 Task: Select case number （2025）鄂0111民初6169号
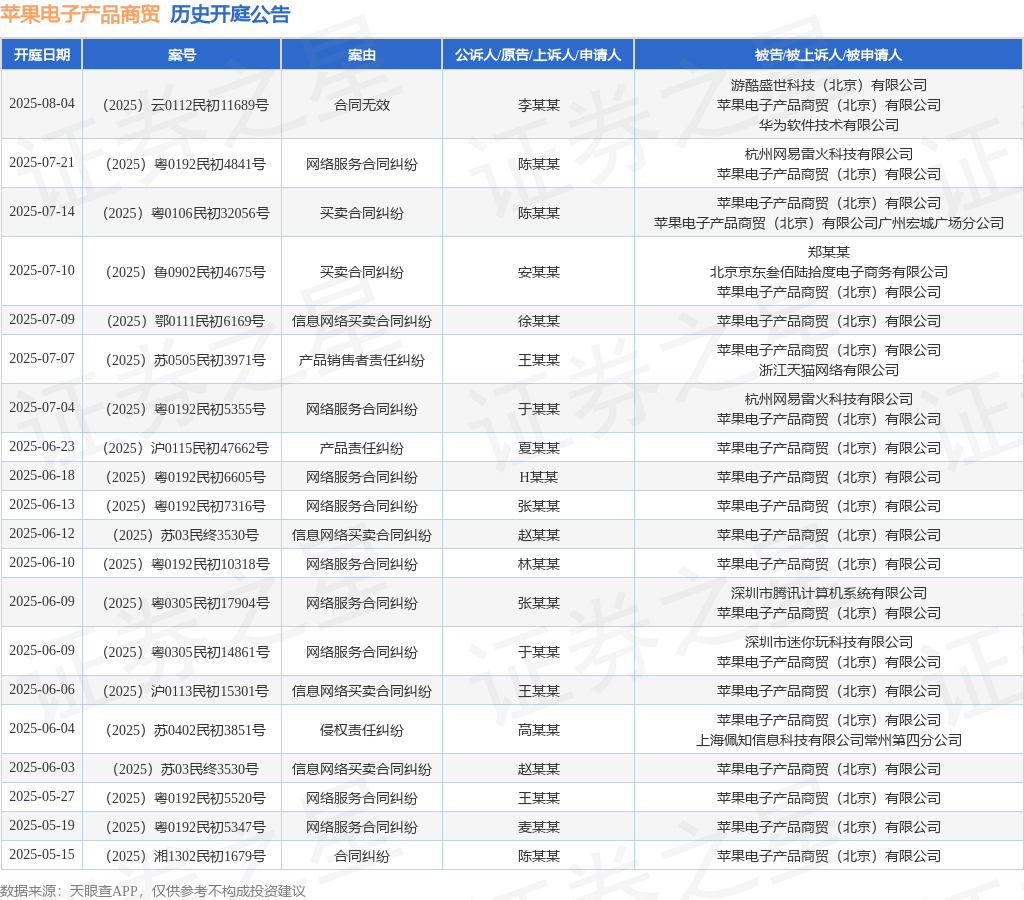(185, 321)
